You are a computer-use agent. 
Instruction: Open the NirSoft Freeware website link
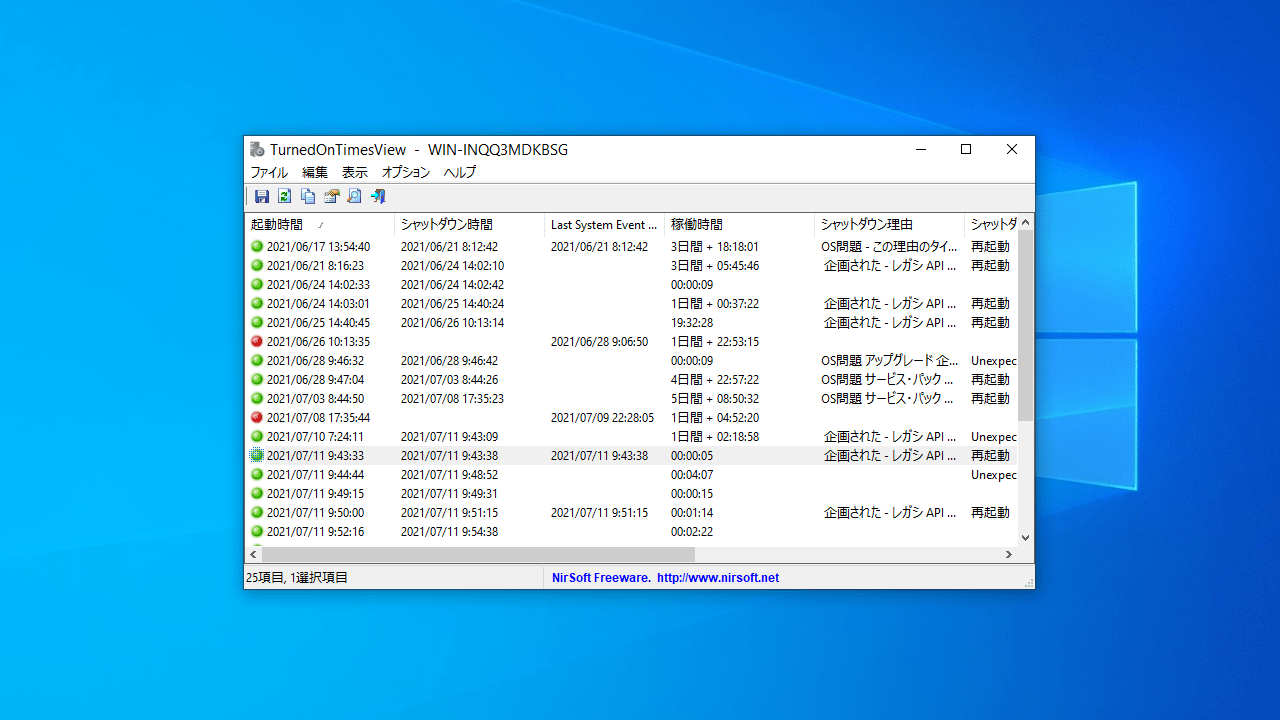pos(665,578)
